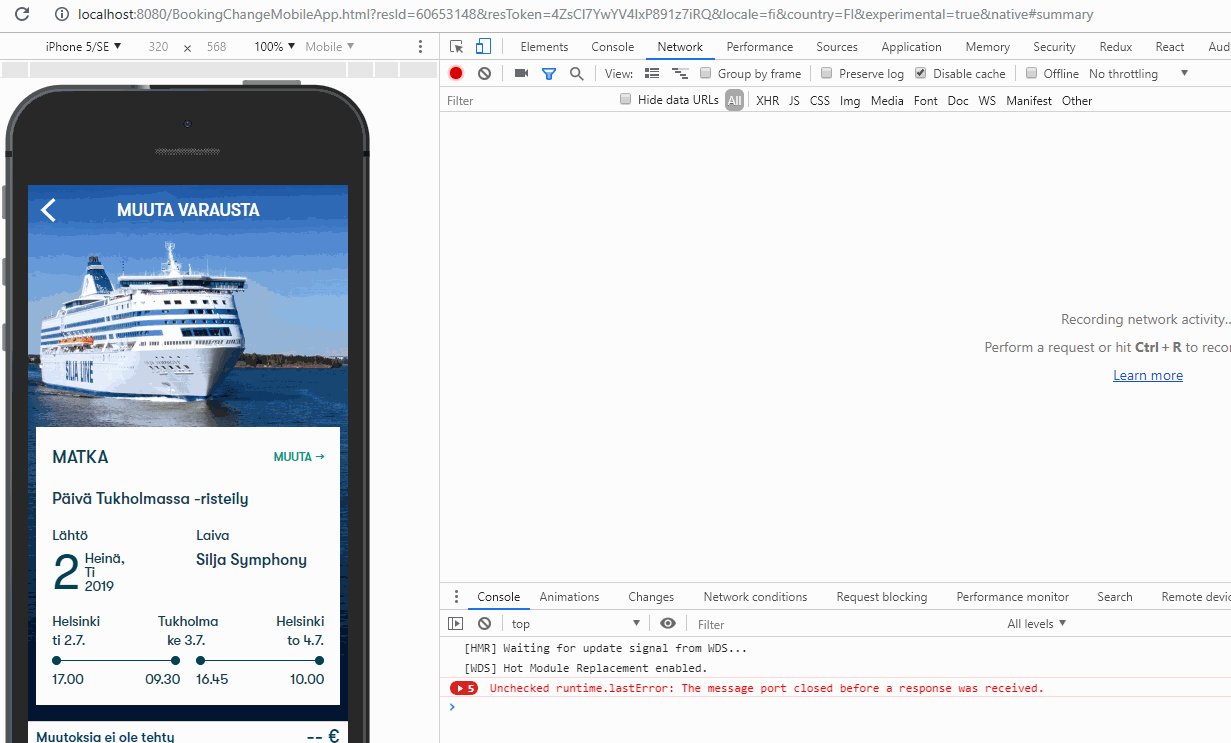This screenshot has height=743, width=1231.
Task: Rotate the device dimensions icon
Action: coord(187,47)
